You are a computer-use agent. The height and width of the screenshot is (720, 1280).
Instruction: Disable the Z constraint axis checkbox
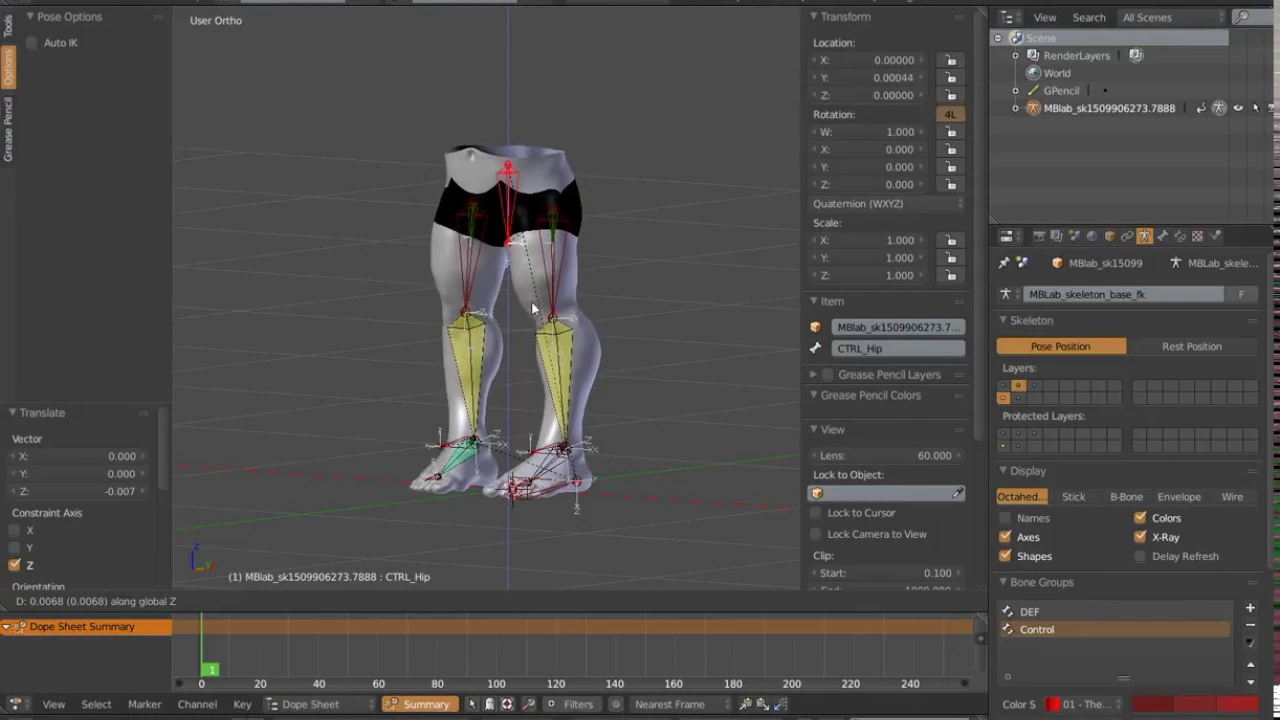(15, 565)
